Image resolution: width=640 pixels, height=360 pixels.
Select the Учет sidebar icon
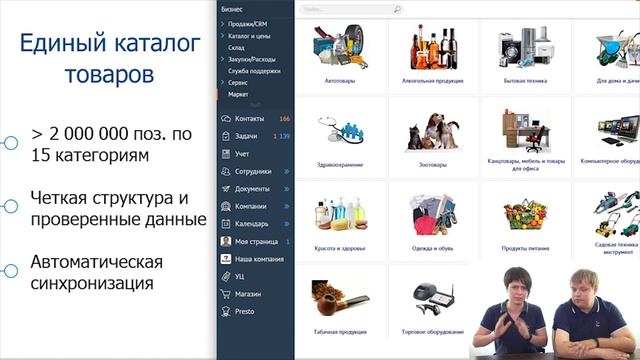(x=226, y=154)
